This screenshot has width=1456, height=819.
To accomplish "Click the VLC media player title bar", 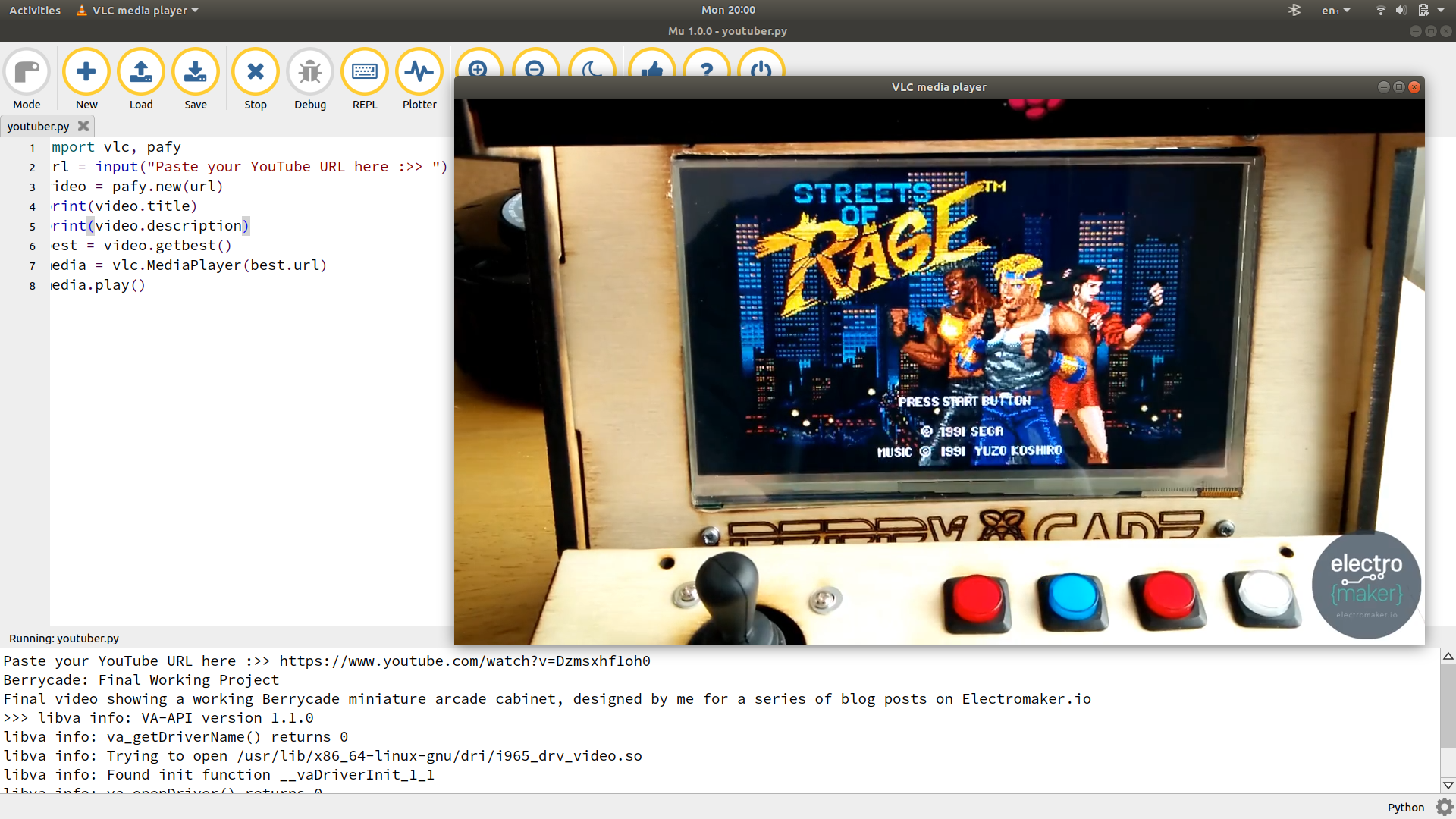I will click(939, 87).
